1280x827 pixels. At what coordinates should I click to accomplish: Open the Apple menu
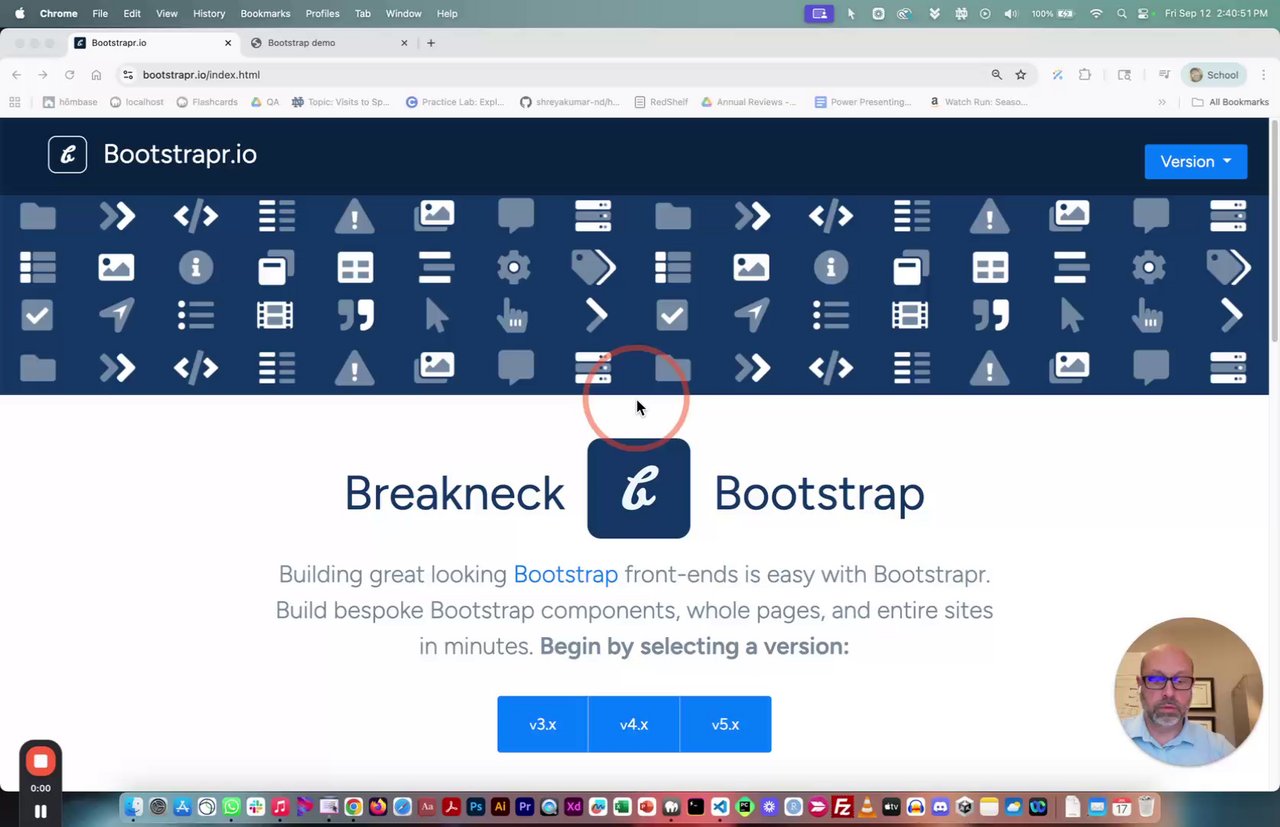pos(19,14)
